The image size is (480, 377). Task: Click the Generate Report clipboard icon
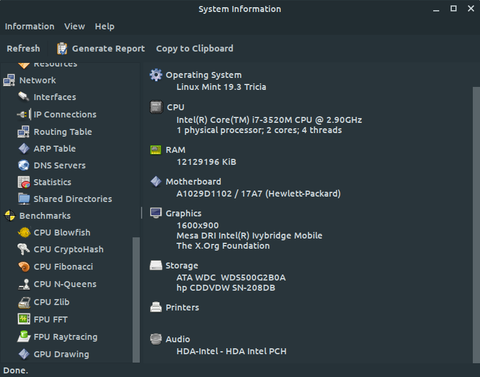tap(62, 49)
